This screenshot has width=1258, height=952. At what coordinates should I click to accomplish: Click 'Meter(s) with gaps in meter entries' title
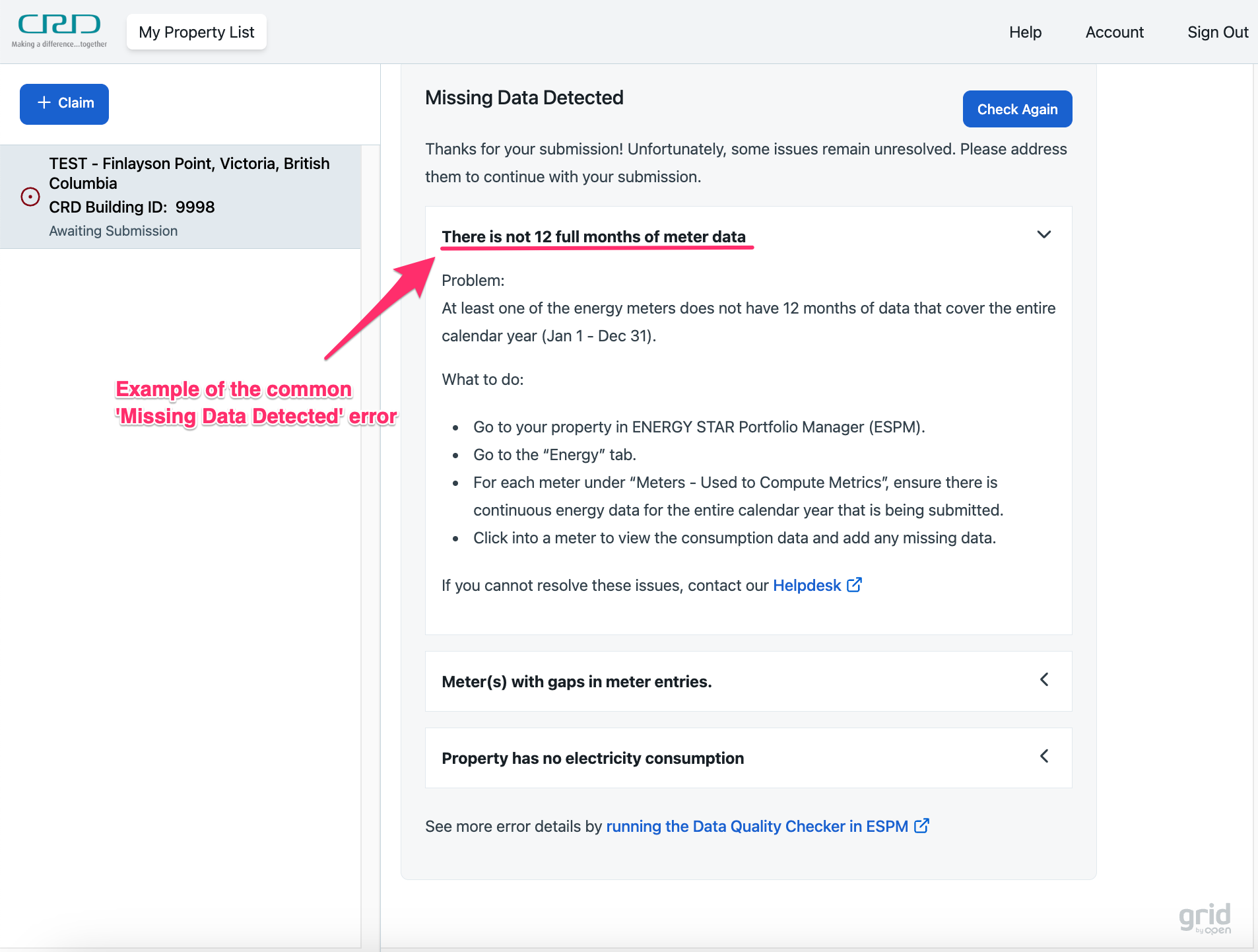pos(576,682)
